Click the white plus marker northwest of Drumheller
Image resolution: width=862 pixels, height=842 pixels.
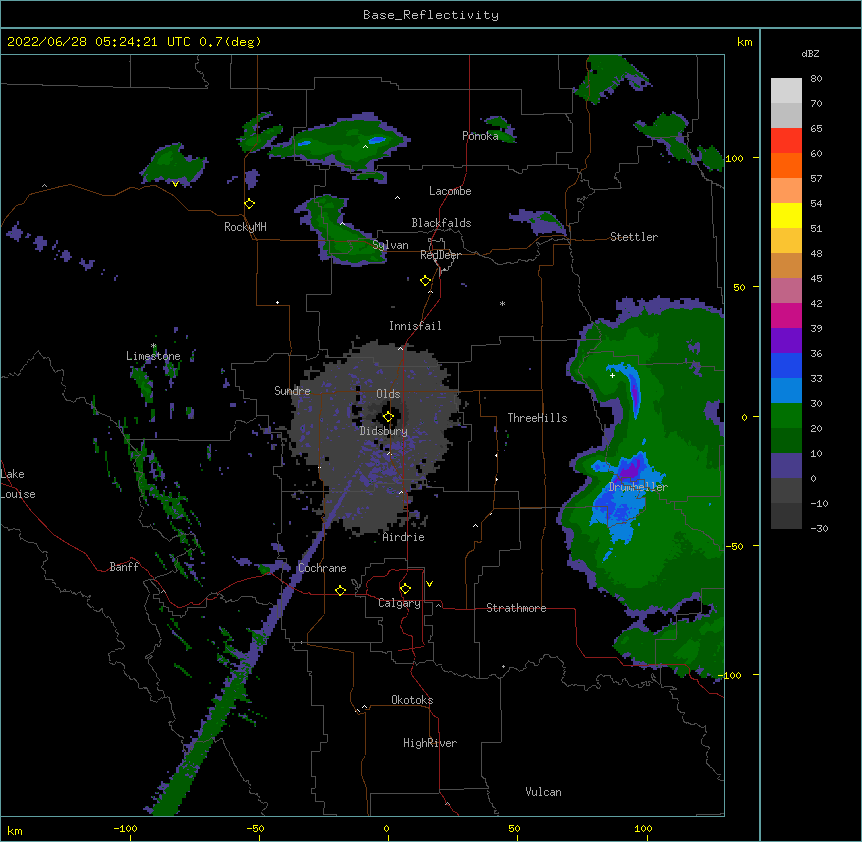tap(612, 375)
